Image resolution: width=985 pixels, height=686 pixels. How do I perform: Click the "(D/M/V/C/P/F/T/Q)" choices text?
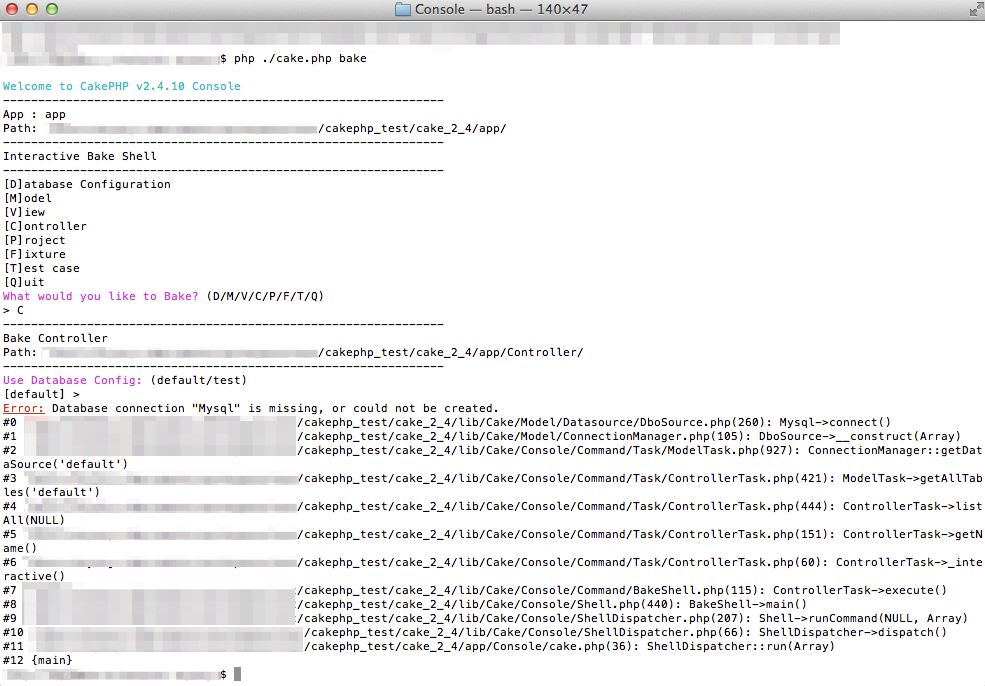(265, 297)
